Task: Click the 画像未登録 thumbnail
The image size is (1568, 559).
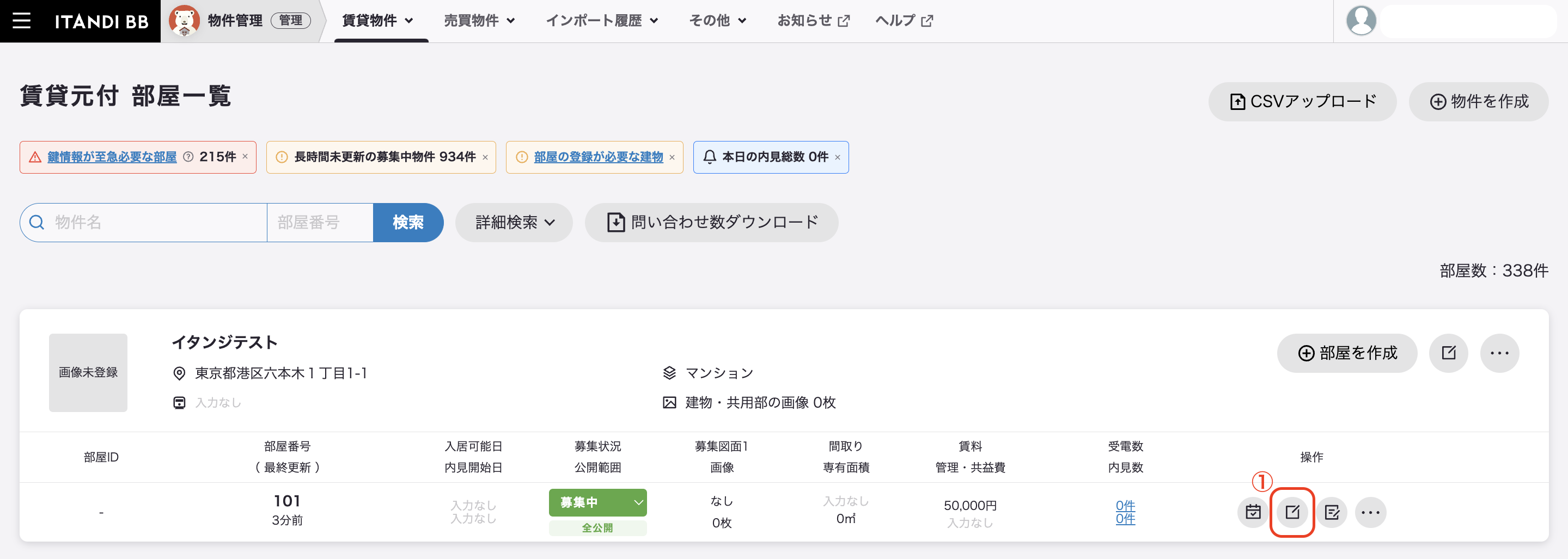Action: (x=88, y=372)
